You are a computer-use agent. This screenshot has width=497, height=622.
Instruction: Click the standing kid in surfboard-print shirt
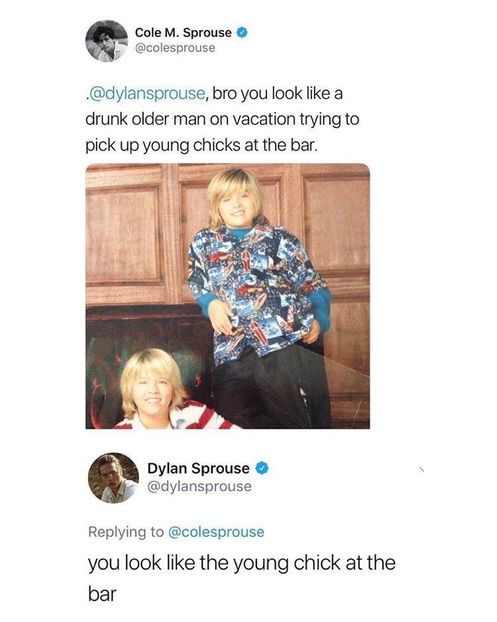258,294
